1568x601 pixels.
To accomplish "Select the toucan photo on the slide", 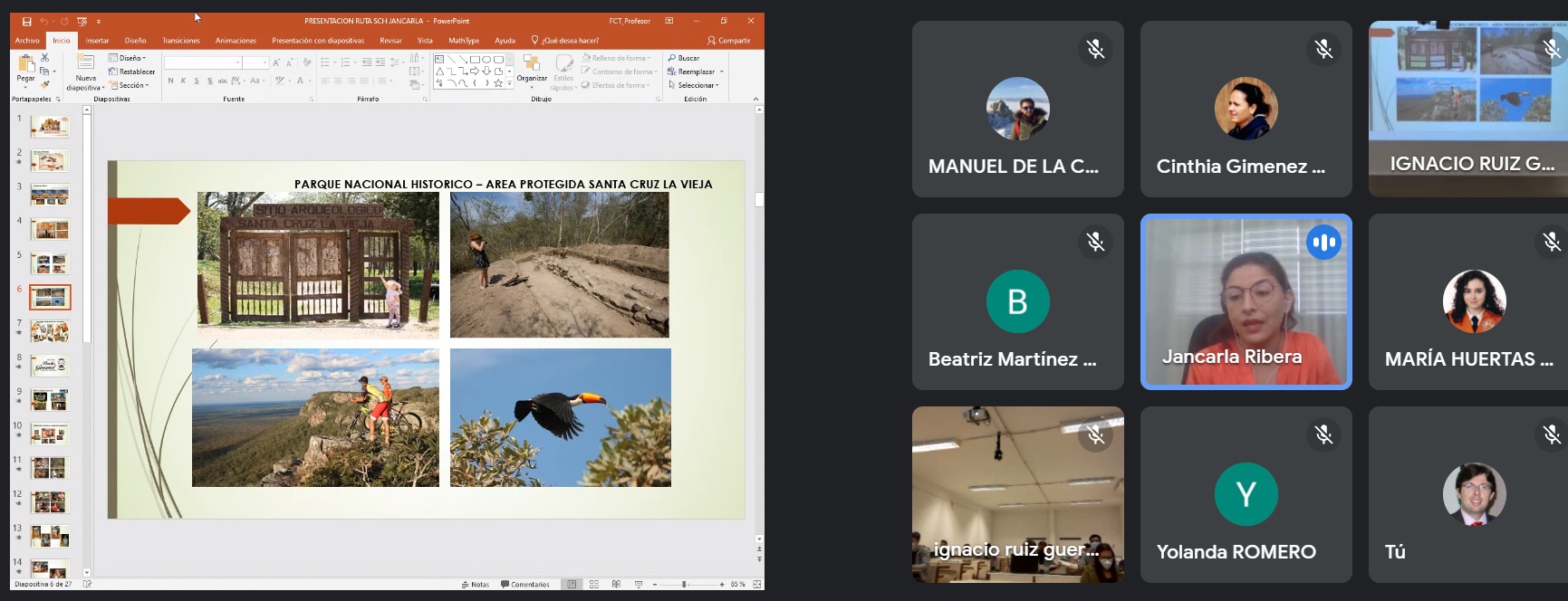I will [561, 417].
